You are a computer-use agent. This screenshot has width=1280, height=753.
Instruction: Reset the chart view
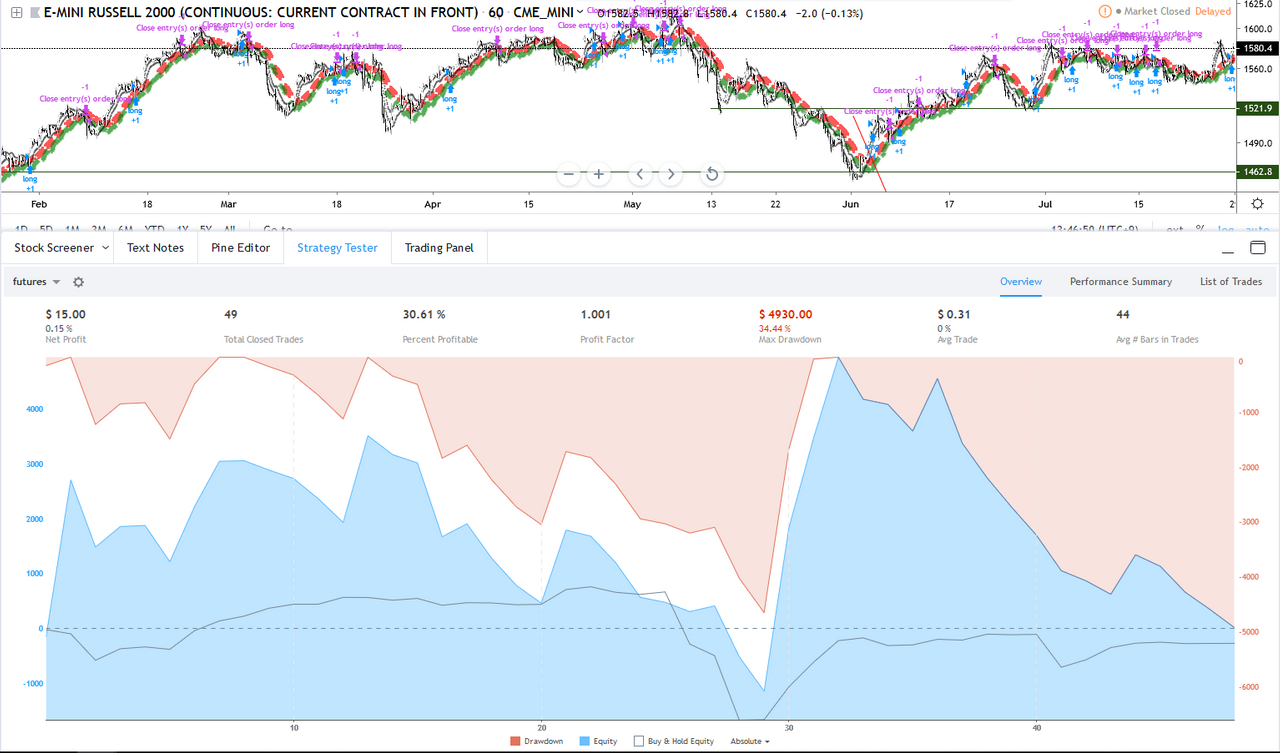pos(712,174)
